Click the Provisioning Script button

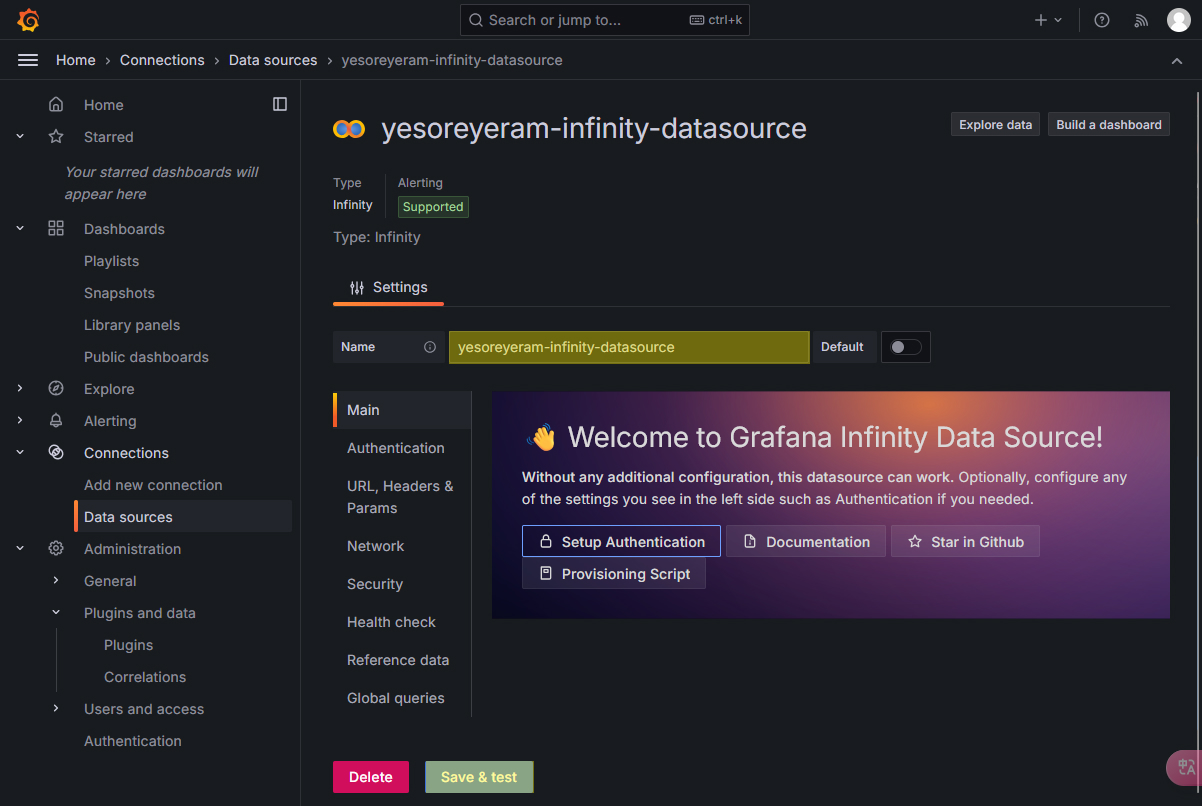click(614, 573)
